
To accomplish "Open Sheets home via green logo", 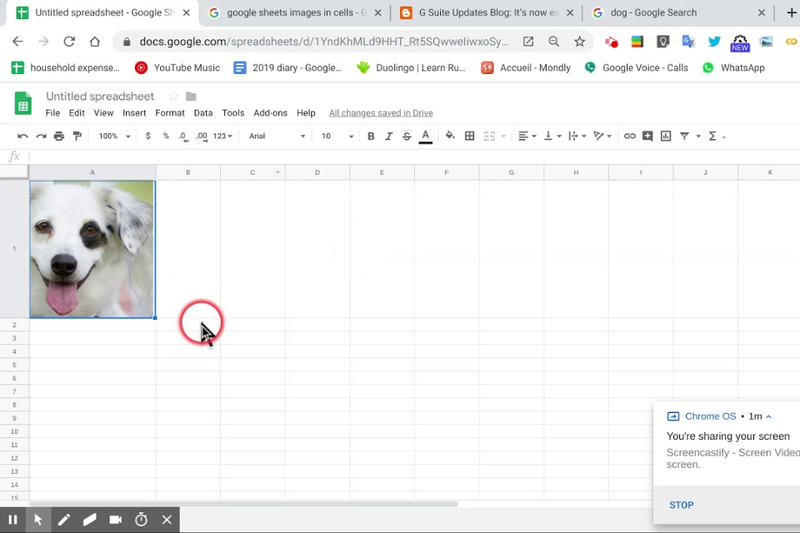I will [x=23, y=104].
